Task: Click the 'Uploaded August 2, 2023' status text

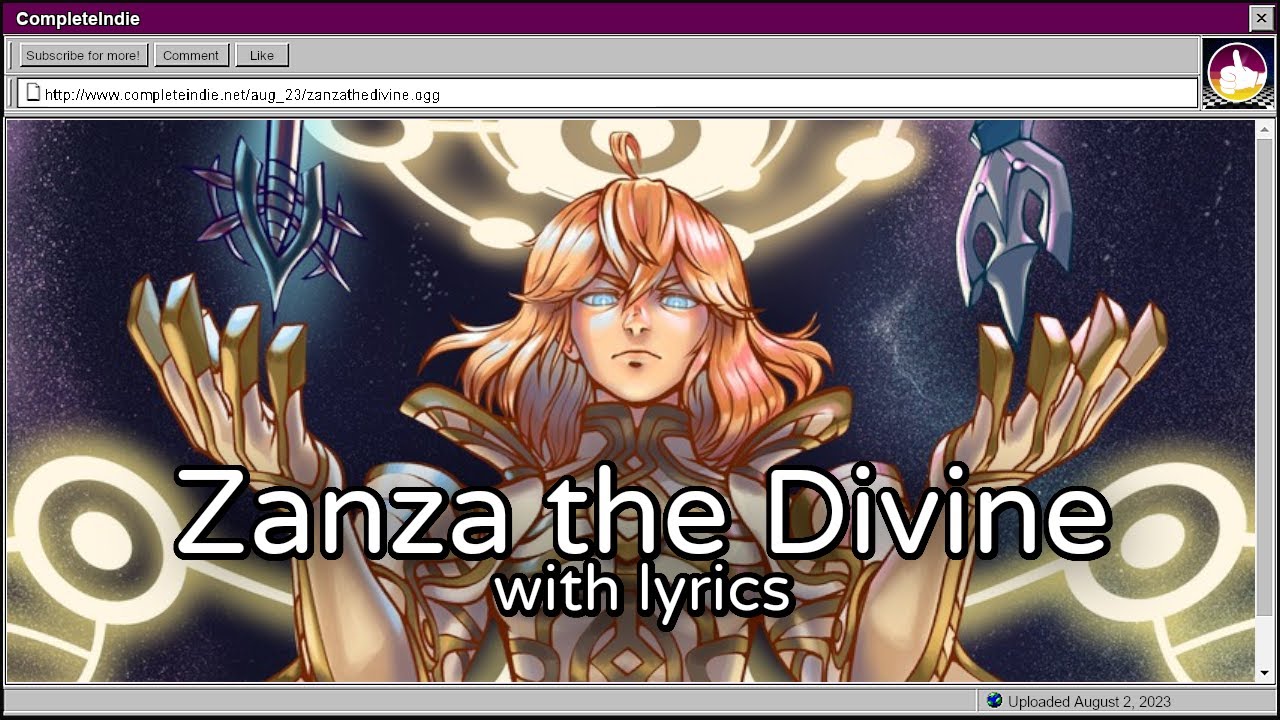Action: pos(1089,702)
